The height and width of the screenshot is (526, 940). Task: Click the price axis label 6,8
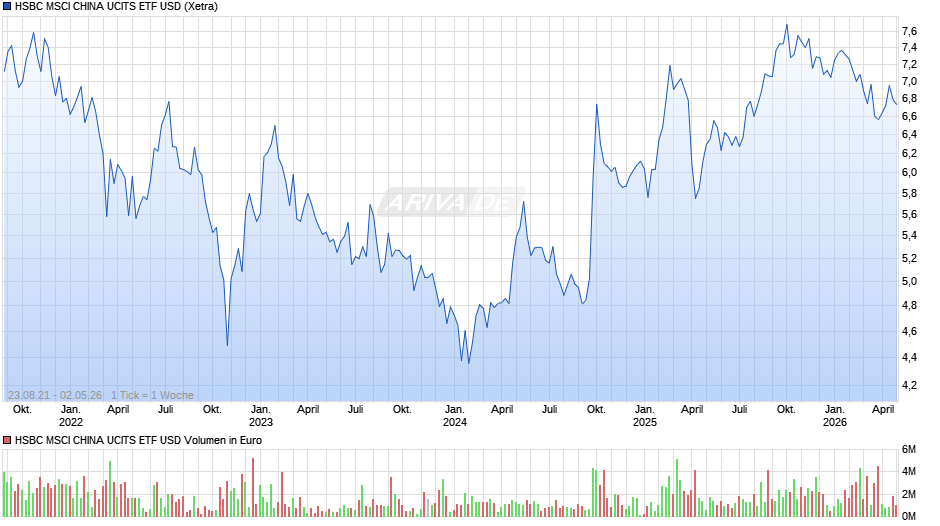click(x=909, y=98)
